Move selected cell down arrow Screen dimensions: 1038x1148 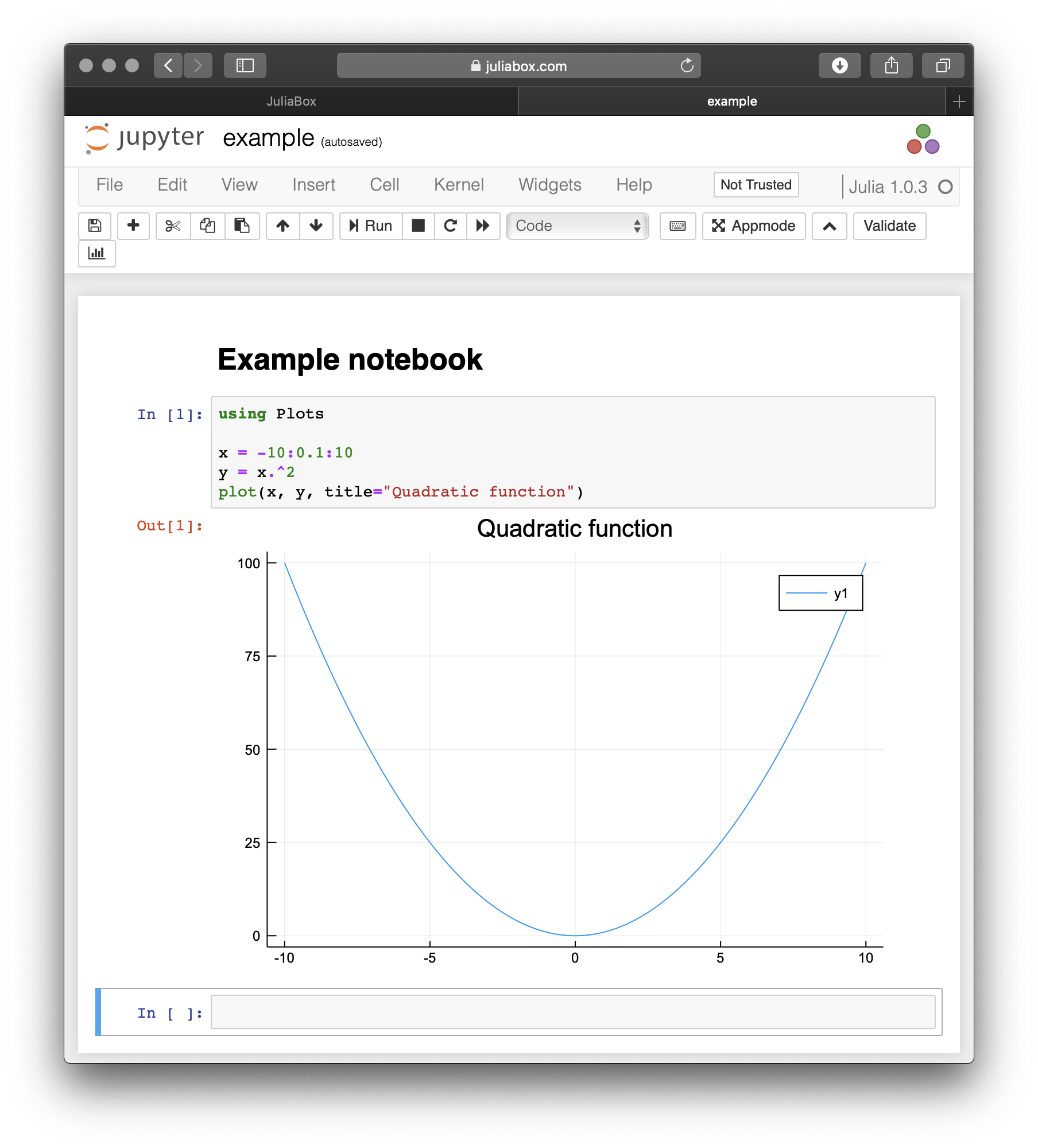(x=316, y=226)
